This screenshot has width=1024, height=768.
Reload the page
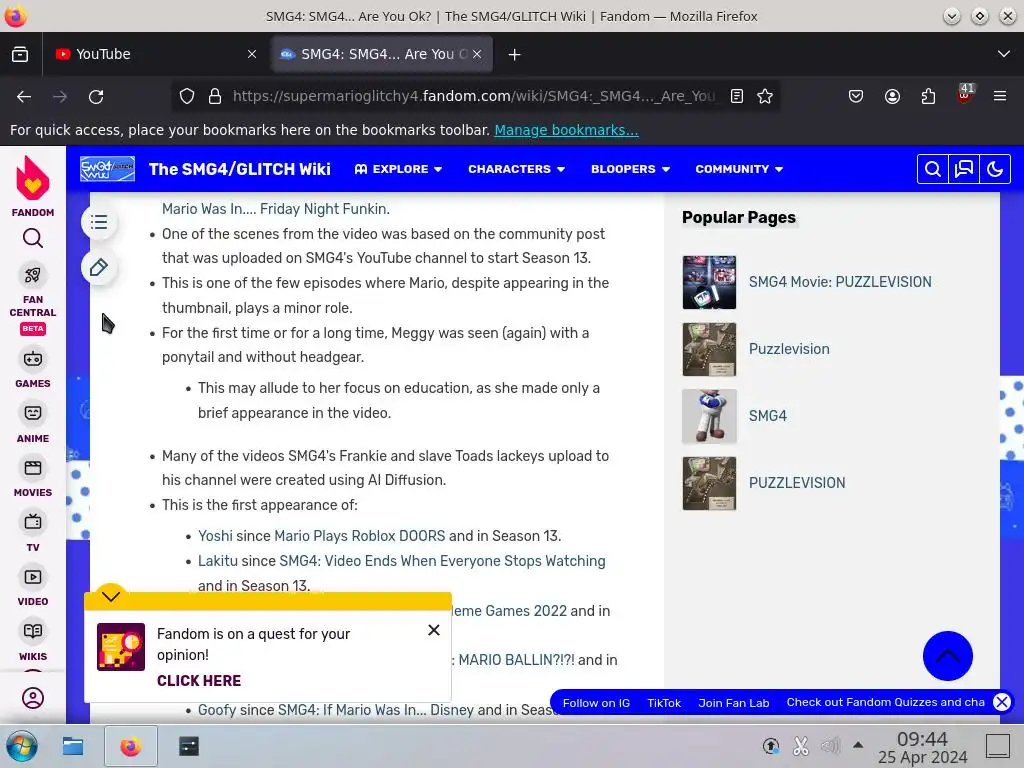96,97
